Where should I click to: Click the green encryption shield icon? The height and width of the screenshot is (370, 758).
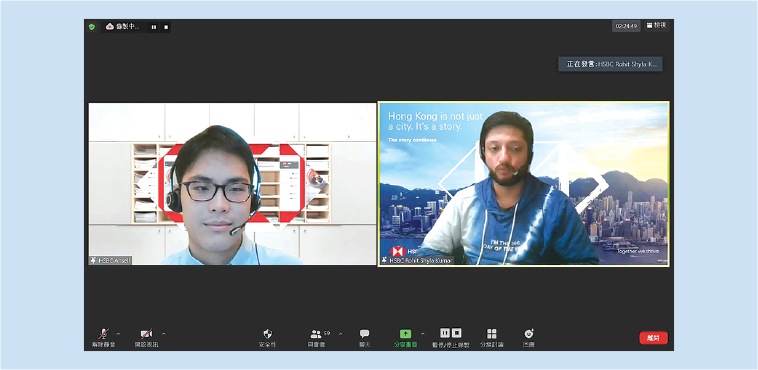click(92, 27)
